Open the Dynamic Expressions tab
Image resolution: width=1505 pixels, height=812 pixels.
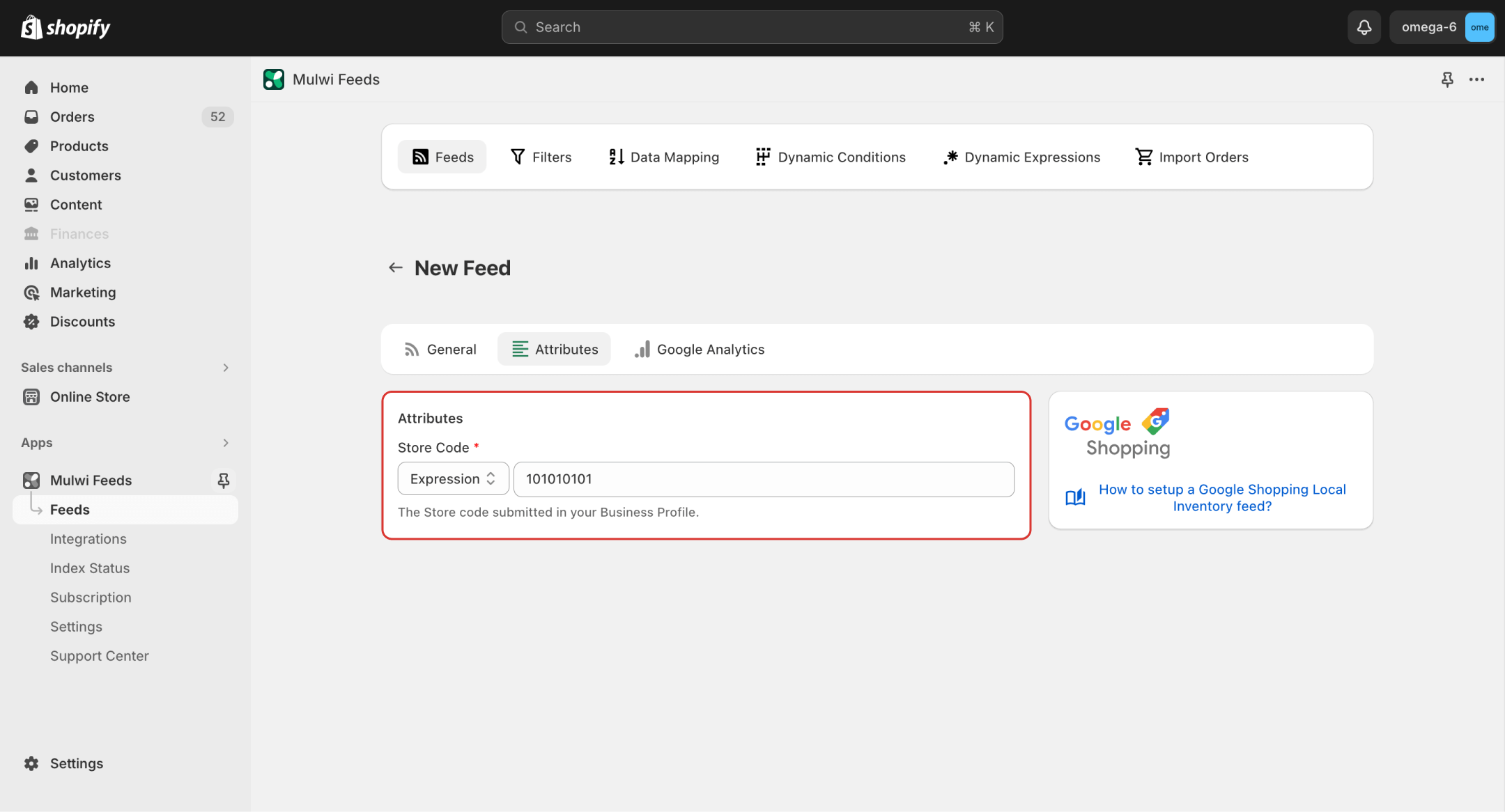1021,157
